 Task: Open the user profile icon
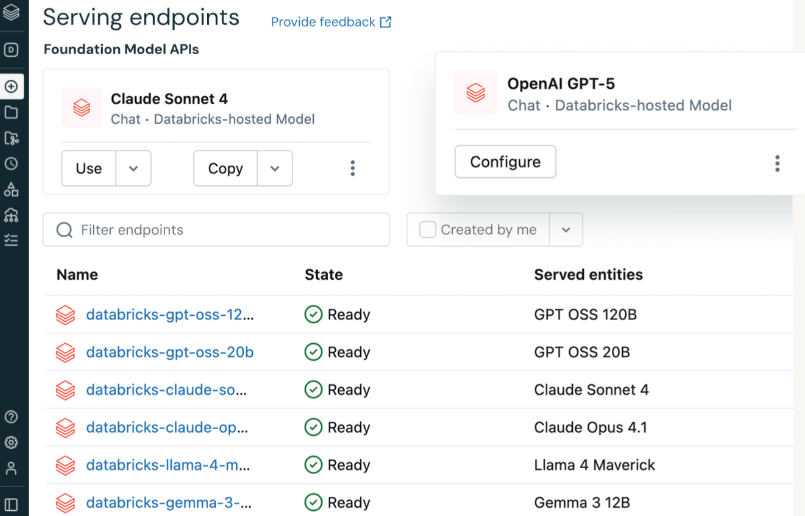coord(11,468)
